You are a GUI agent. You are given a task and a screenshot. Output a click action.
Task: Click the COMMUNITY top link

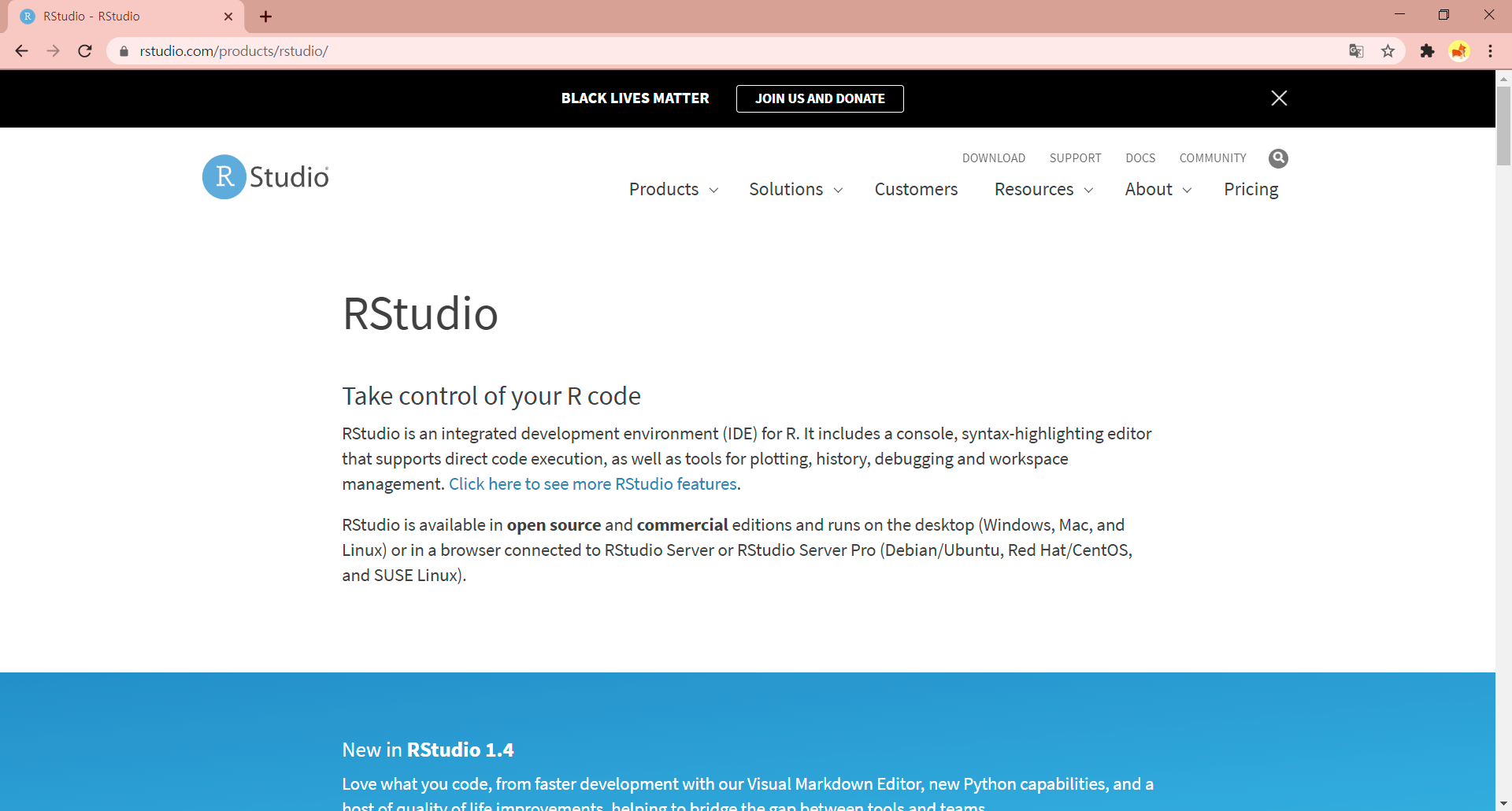point(1213,158)
